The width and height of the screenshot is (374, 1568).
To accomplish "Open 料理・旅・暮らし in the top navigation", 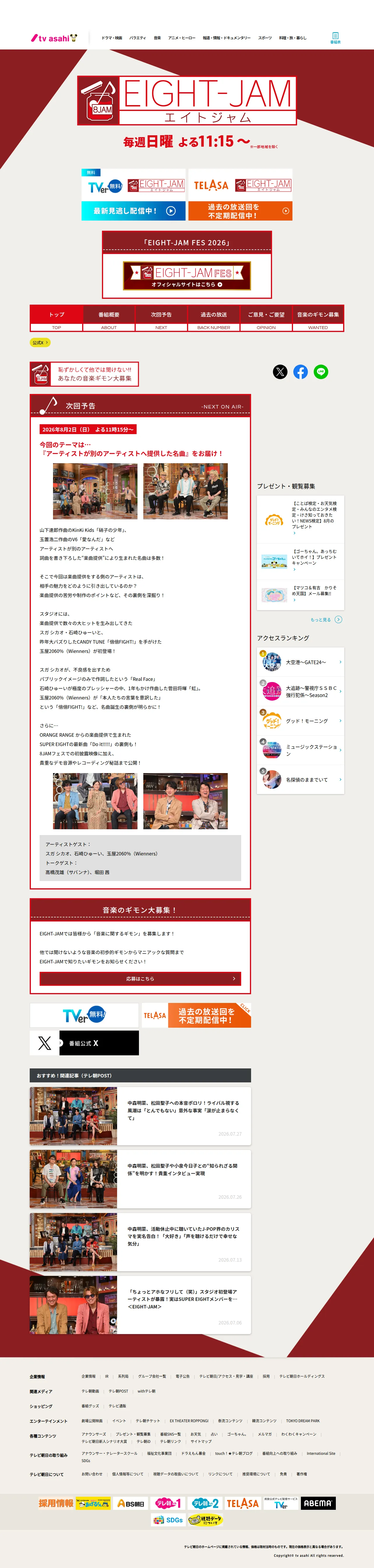I will [293, 38].
